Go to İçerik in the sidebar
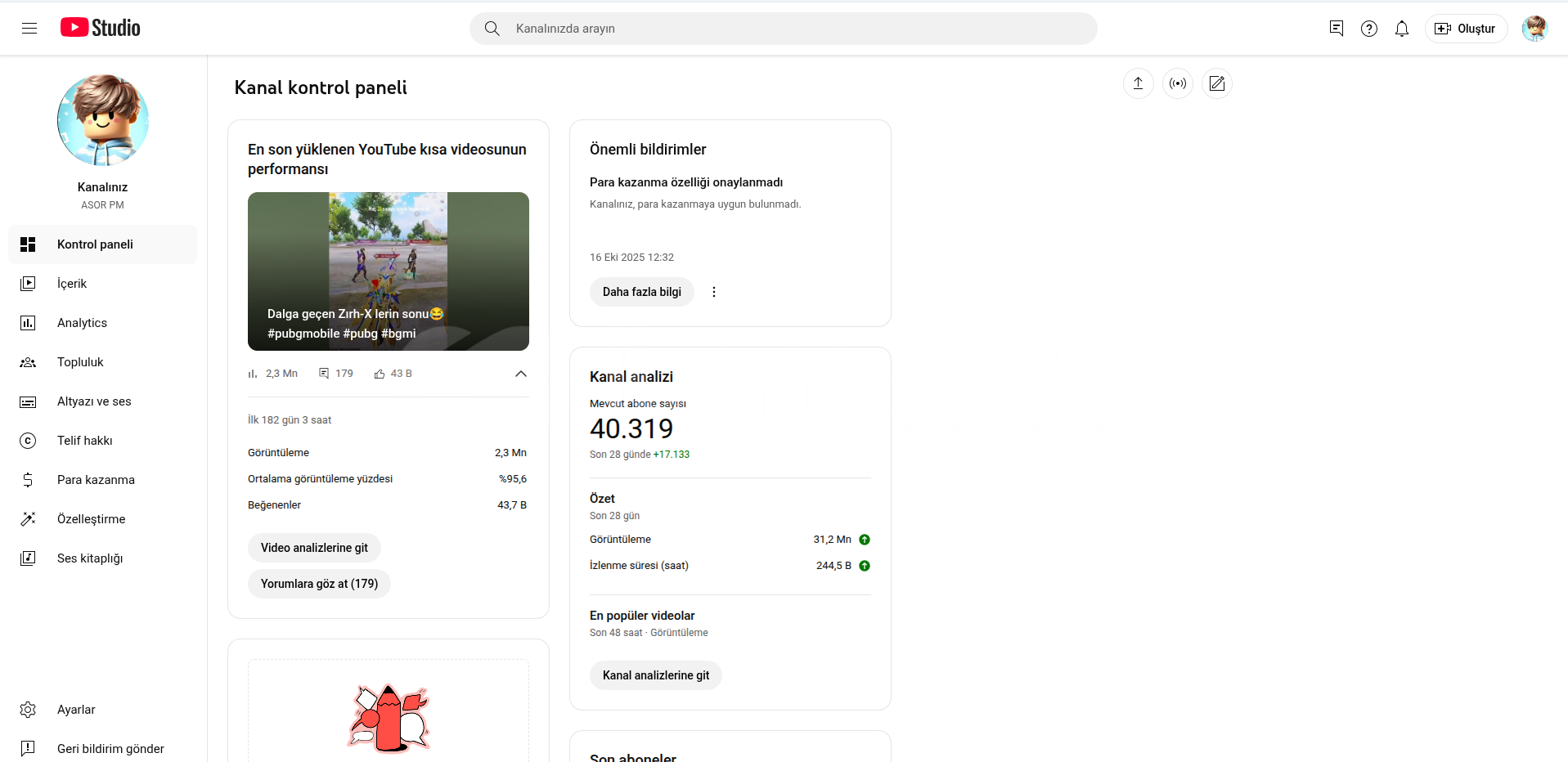This screenshot has width=1568, height=762. (x=72, y=284)
